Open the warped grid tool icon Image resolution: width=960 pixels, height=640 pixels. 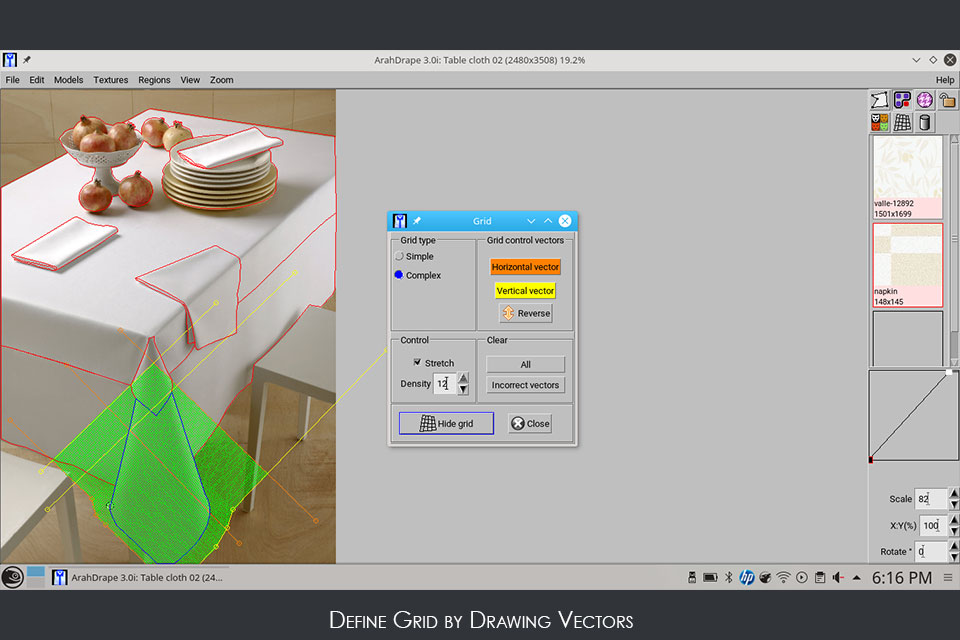[x=902, y=122]
